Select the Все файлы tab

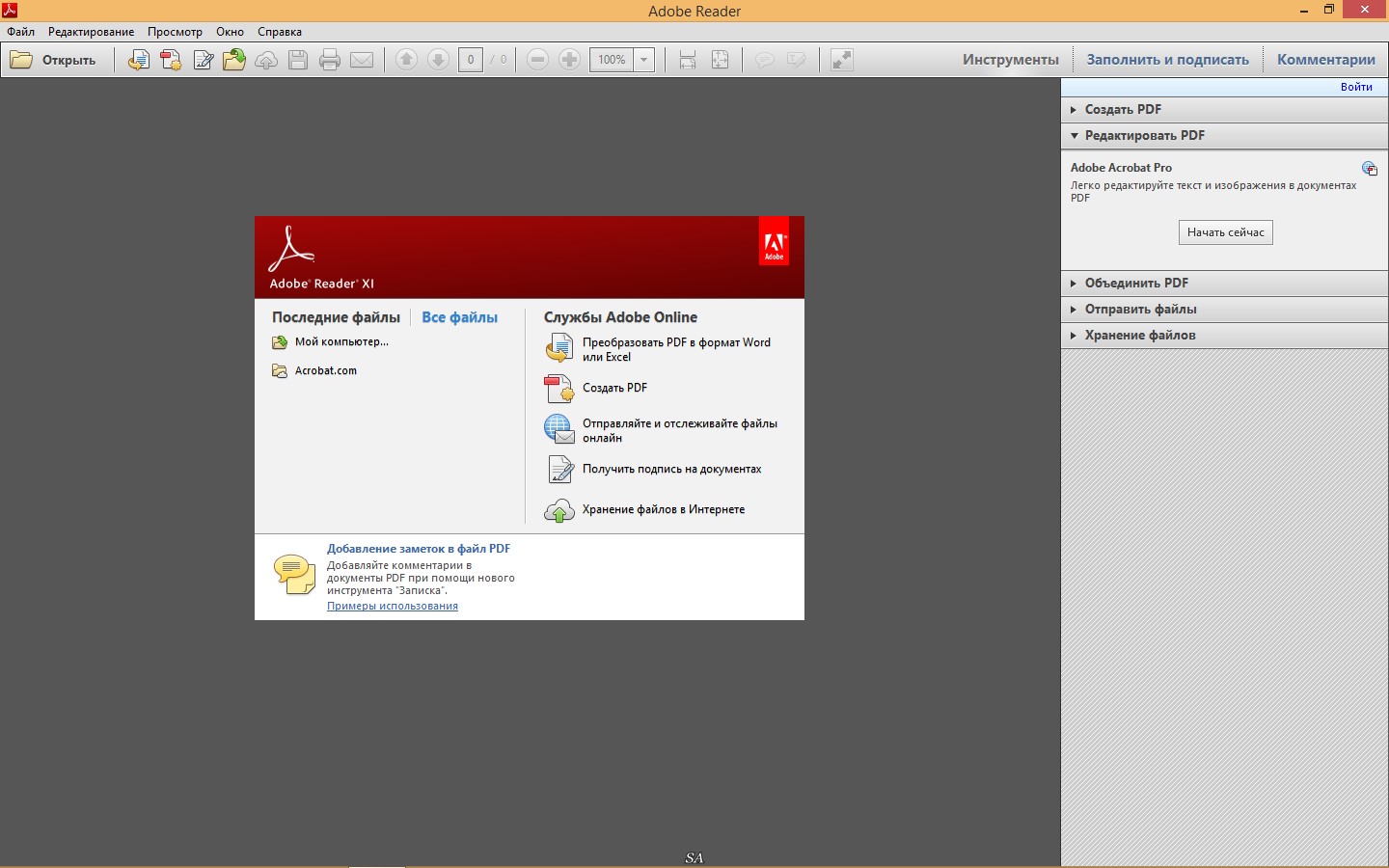tap(459, 317)
